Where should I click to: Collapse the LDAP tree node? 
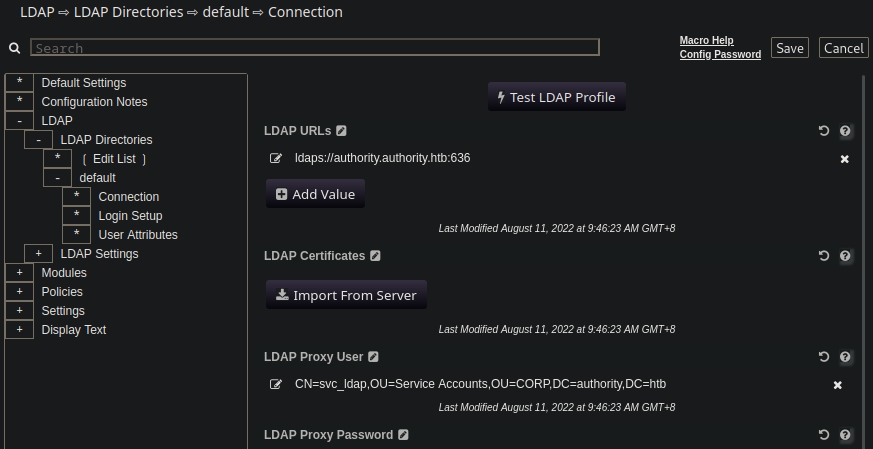pyautogui.click(x=19, y=121)
